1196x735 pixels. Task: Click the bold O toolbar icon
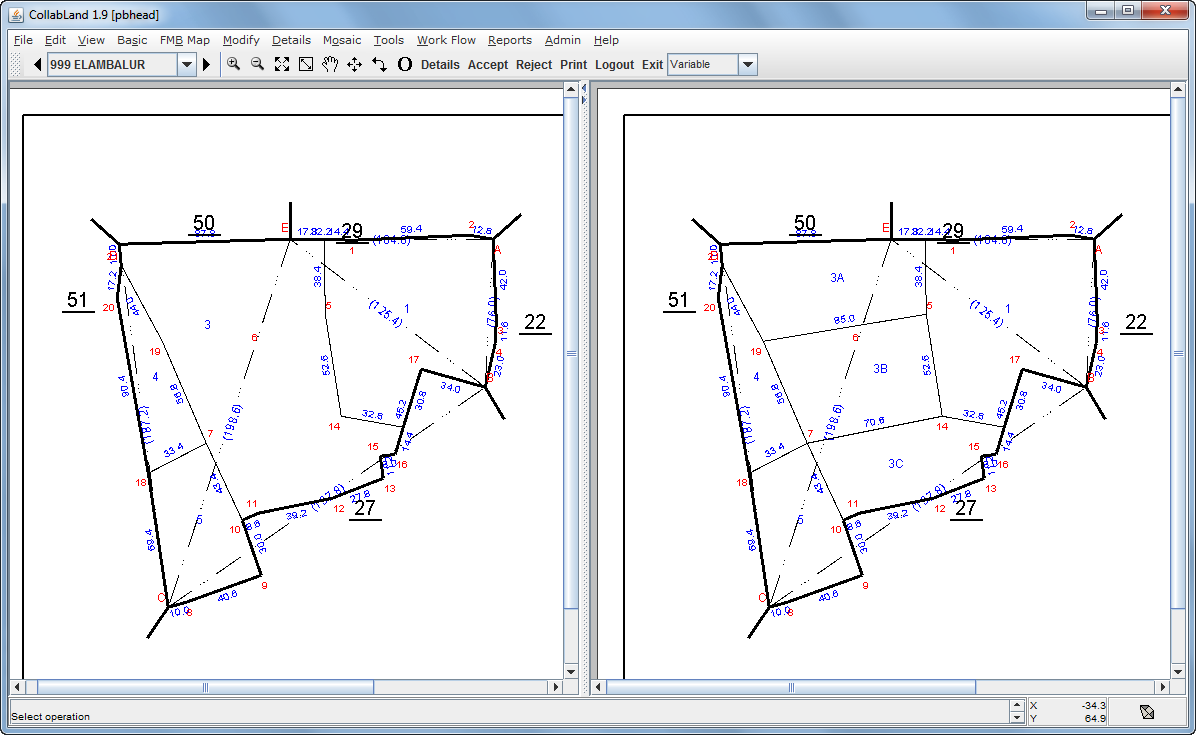[x=404, y=64]
